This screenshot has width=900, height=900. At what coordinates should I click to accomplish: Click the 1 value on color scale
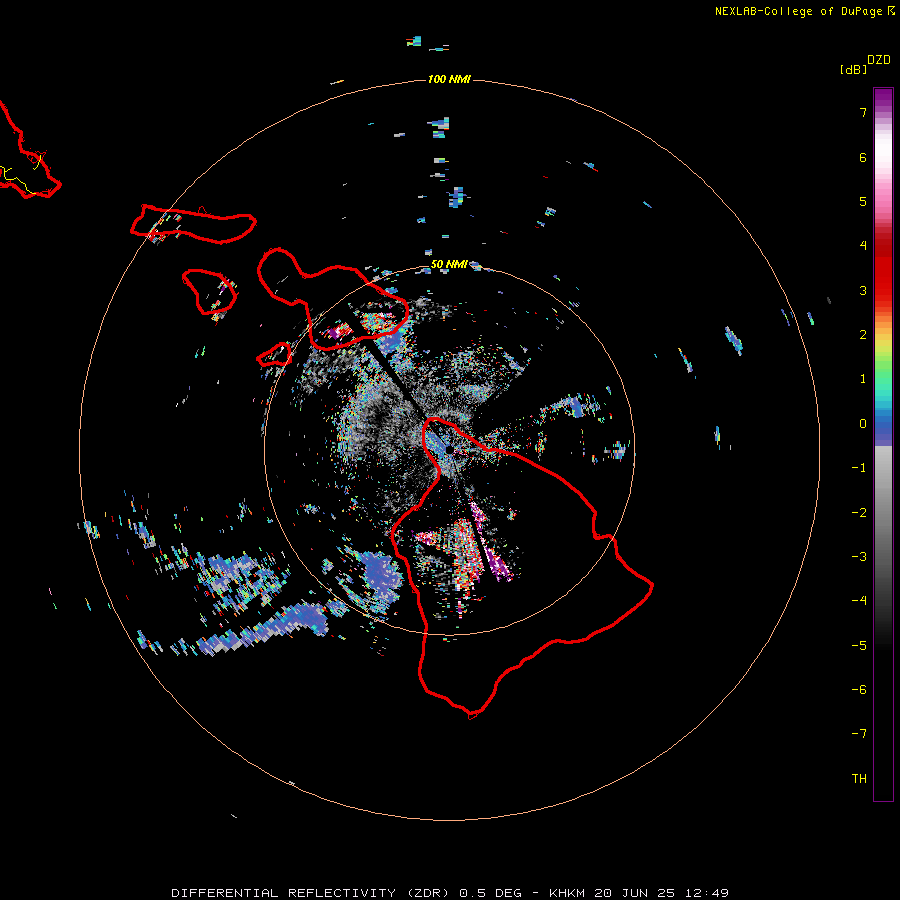[x=863, y=379]
